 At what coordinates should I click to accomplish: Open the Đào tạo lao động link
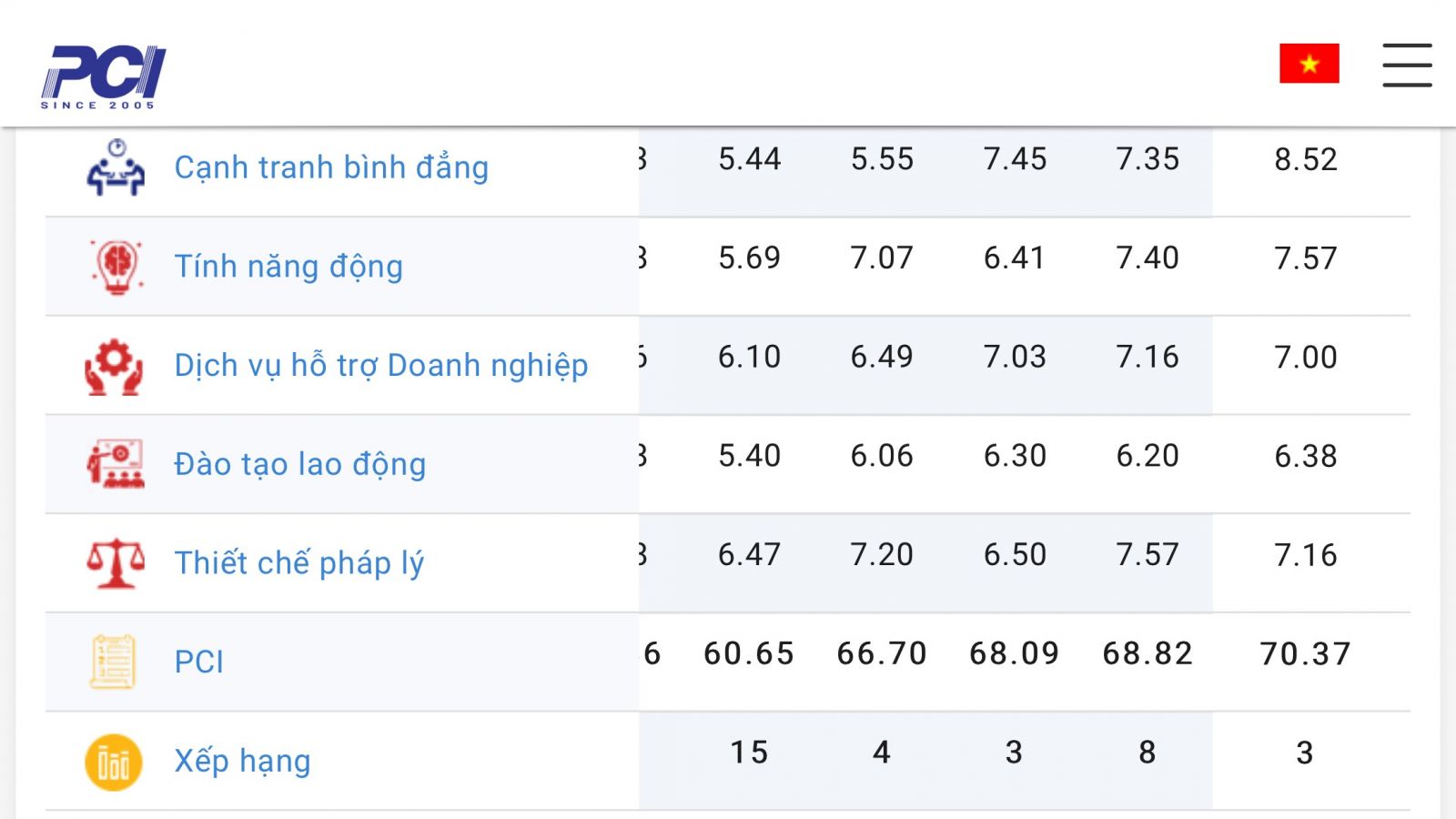coord(300,464)
